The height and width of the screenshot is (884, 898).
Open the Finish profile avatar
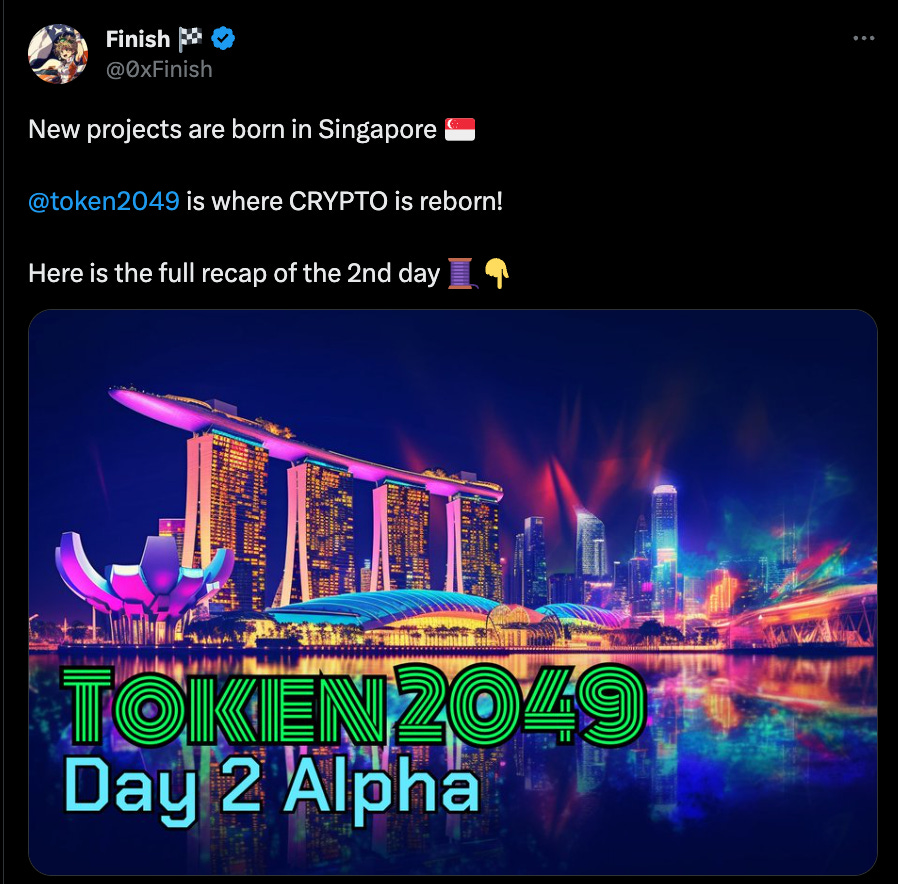(58, 54)
